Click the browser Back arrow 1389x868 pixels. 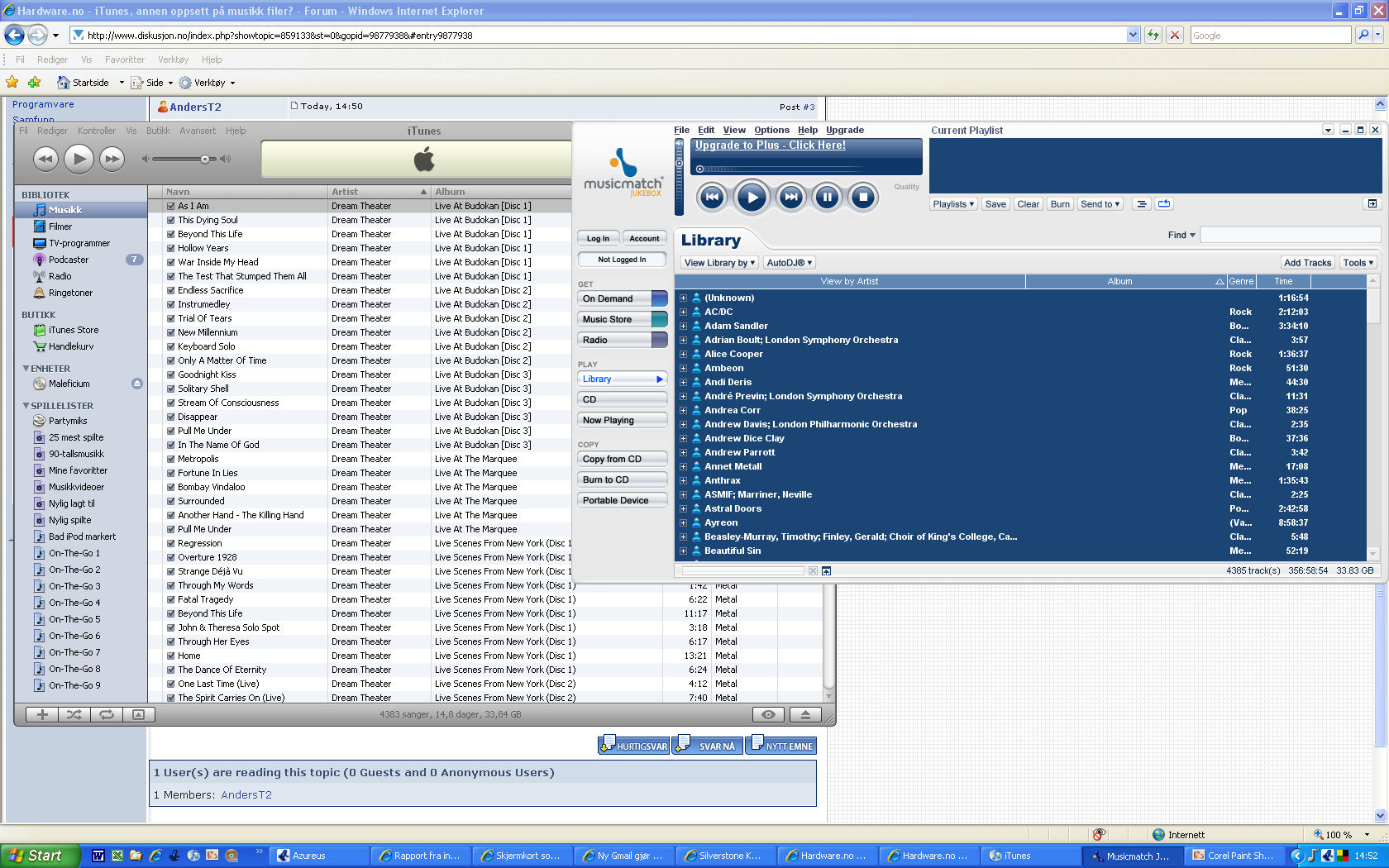click(x=14, y=35)
